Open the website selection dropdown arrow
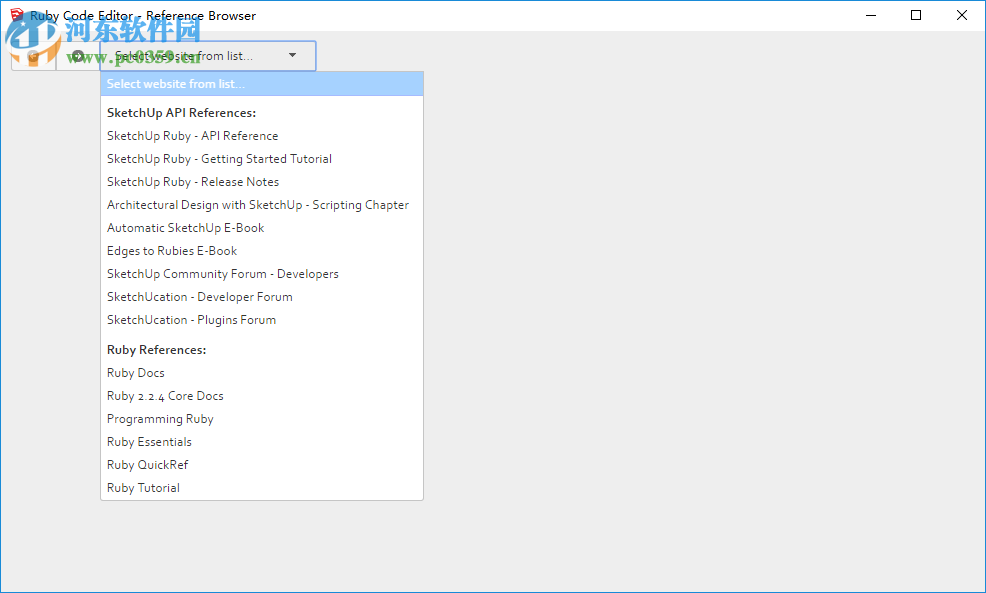Viewport: 986px width, 593px height. [291, 56]
